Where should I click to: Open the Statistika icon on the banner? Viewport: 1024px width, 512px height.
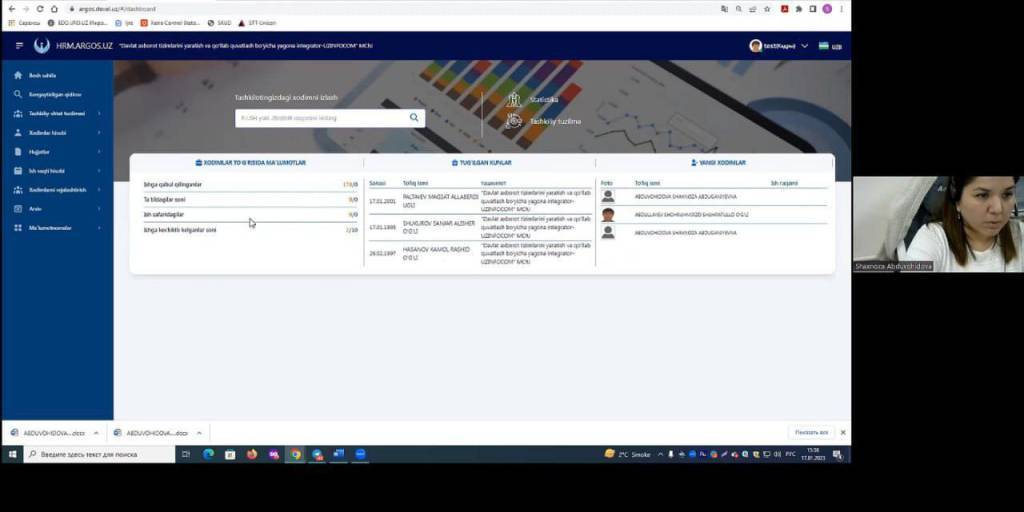514,100
